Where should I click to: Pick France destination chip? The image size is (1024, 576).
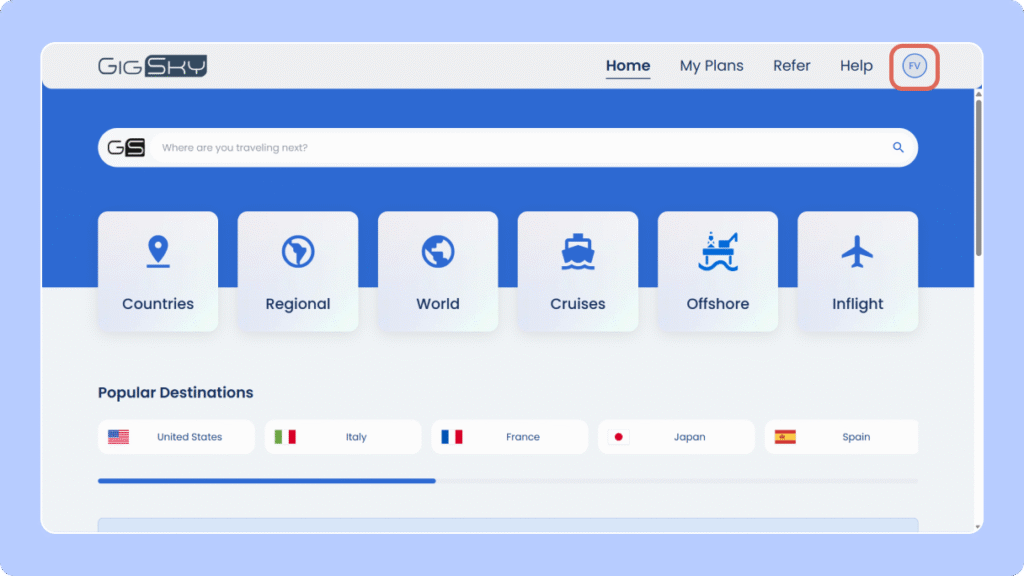[x=510, y=437]
